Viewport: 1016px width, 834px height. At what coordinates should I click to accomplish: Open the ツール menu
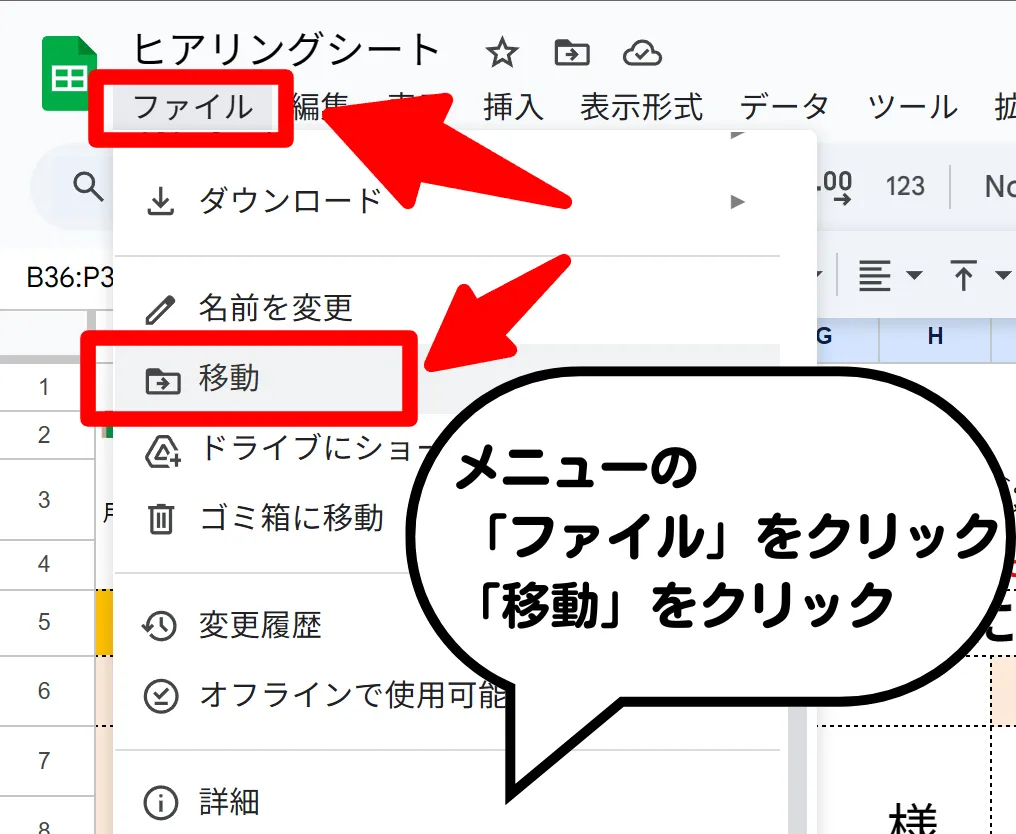(911, 106)
